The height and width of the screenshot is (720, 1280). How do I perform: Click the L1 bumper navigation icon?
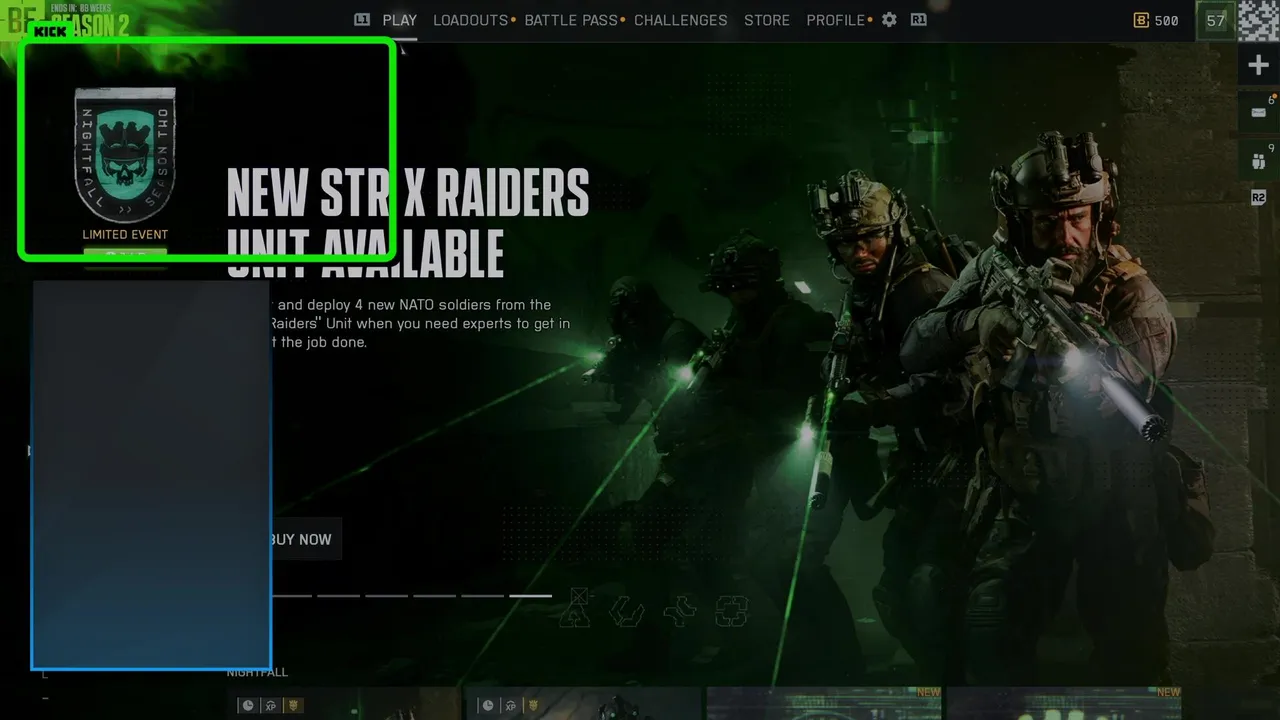point(362,20)
